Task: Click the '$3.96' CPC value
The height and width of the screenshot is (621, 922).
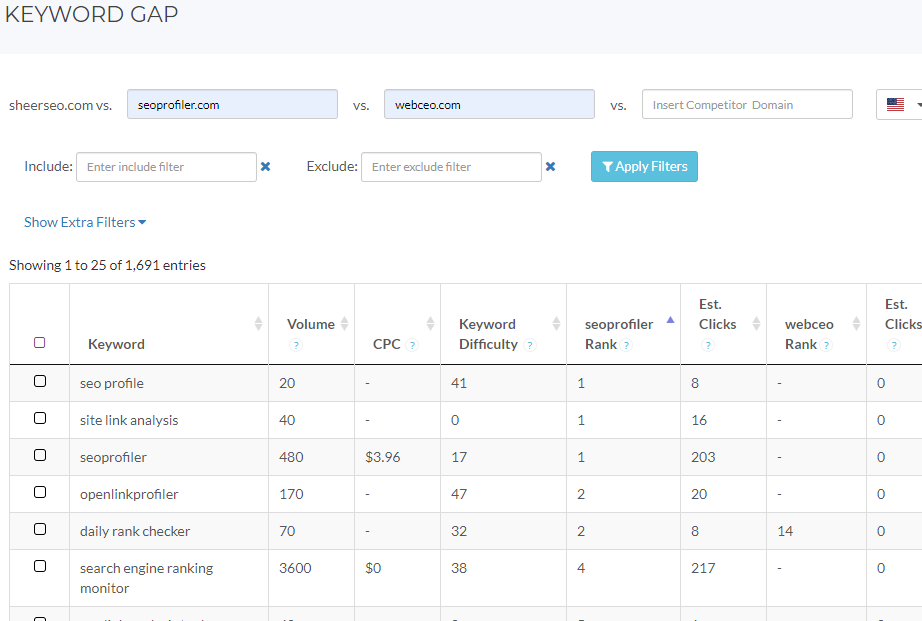Action: point(383,458)
